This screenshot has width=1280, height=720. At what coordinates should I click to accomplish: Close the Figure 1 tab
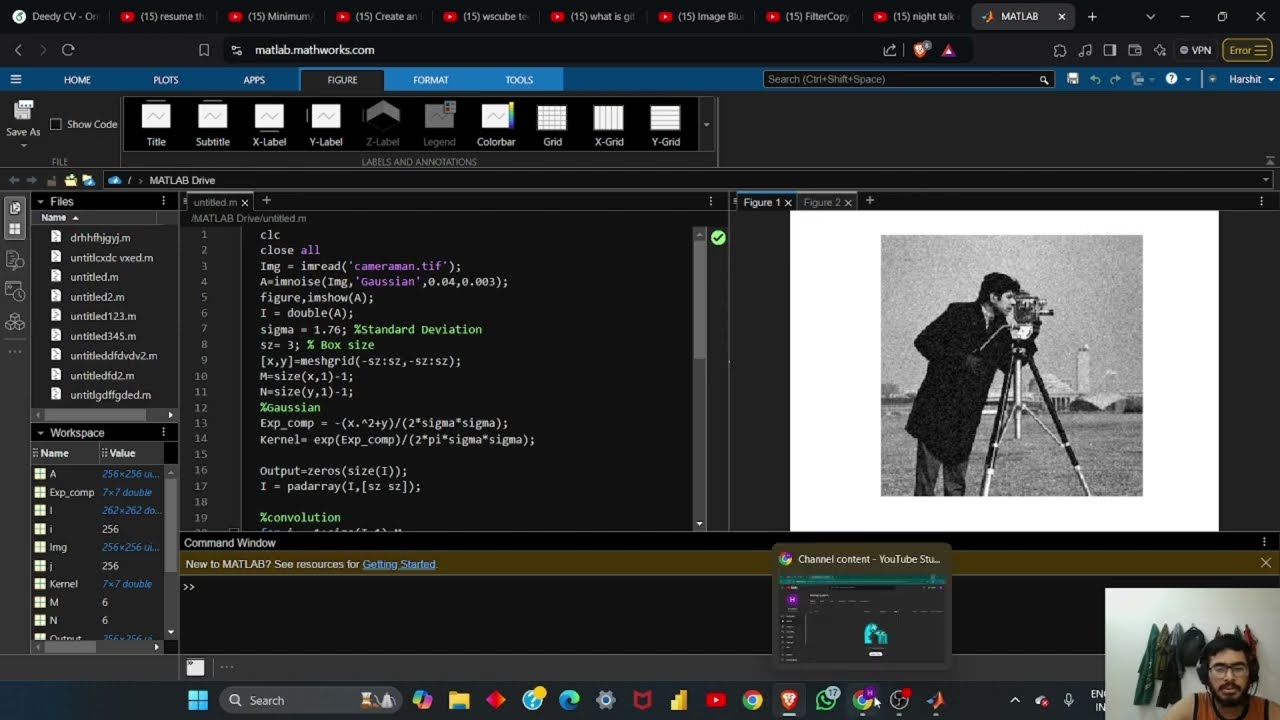788,202
